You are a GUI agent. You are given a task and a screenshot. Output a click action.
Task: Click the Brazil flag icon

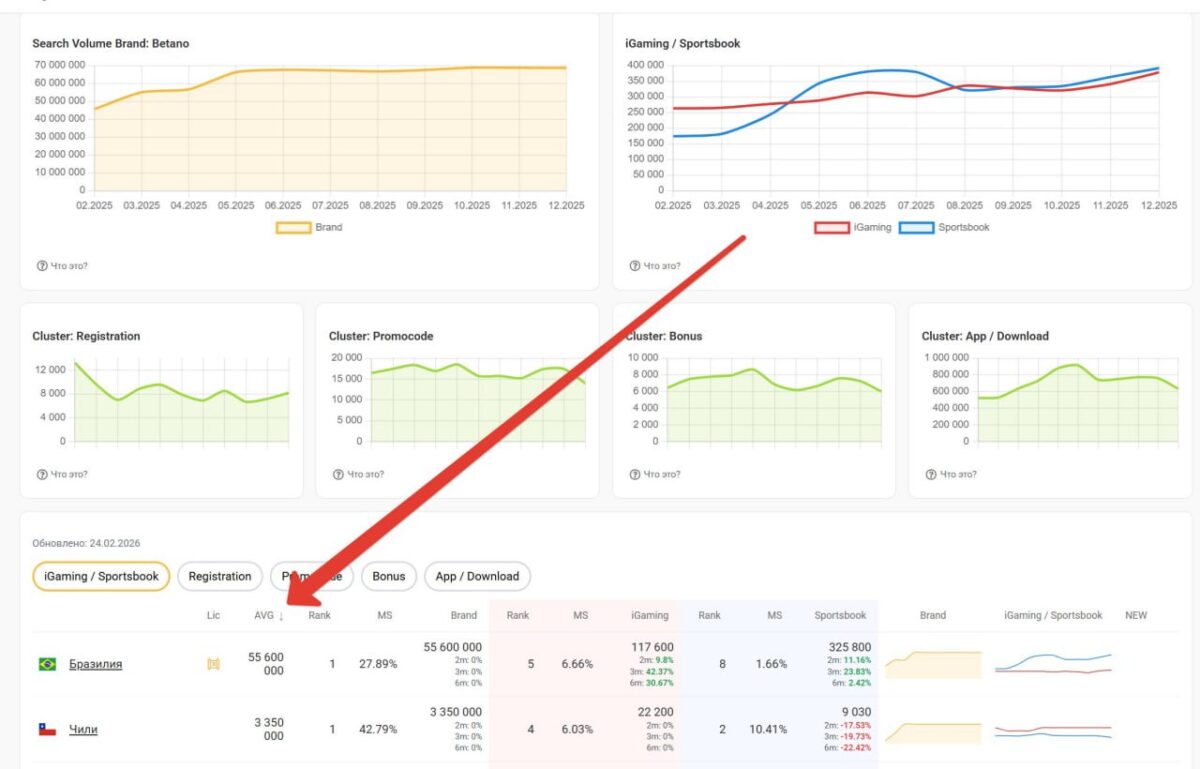coord(46,664)
